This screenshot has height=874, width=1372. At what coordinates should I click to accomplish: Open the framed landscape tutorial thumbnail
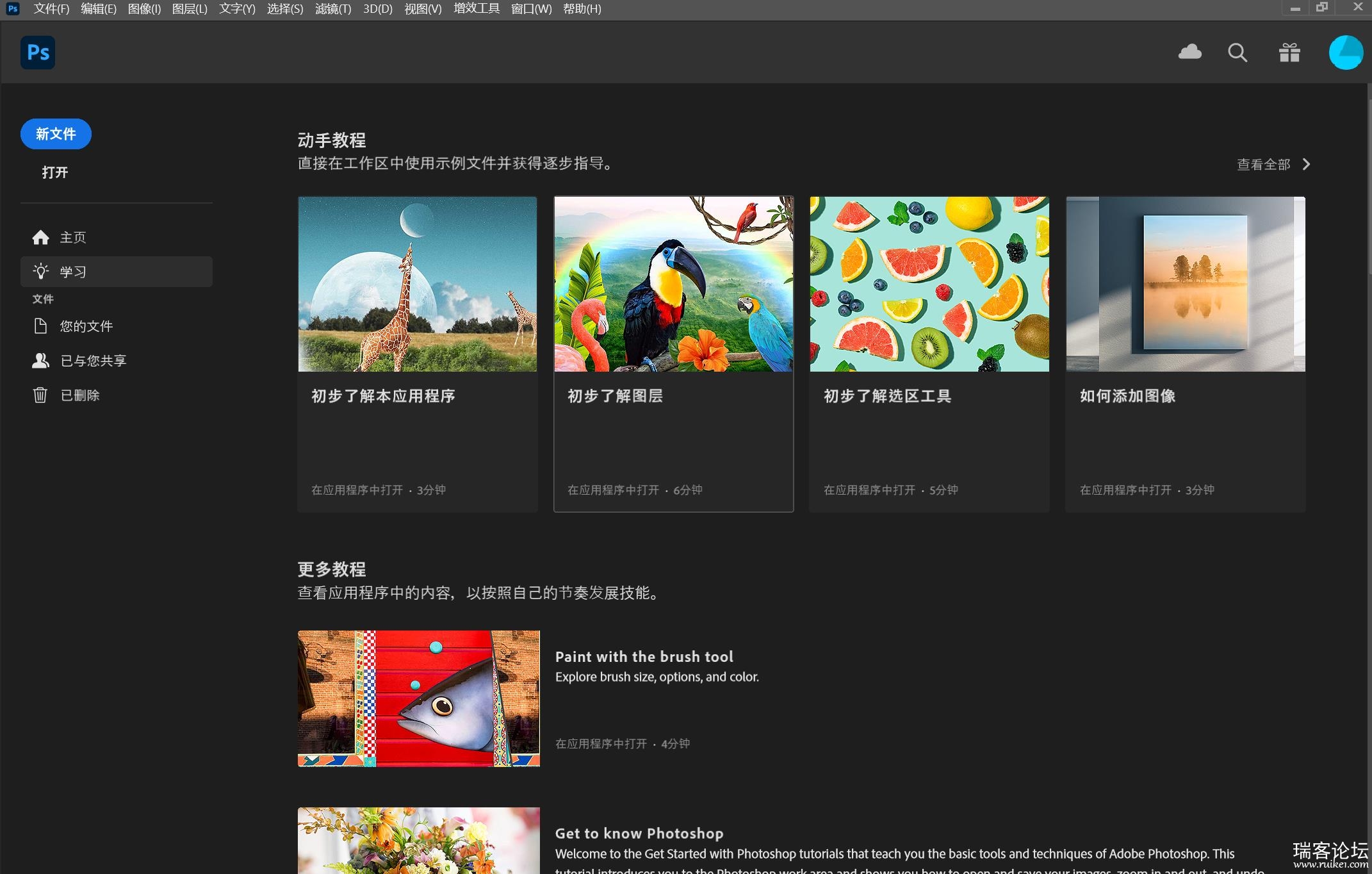click(1186, 284)
